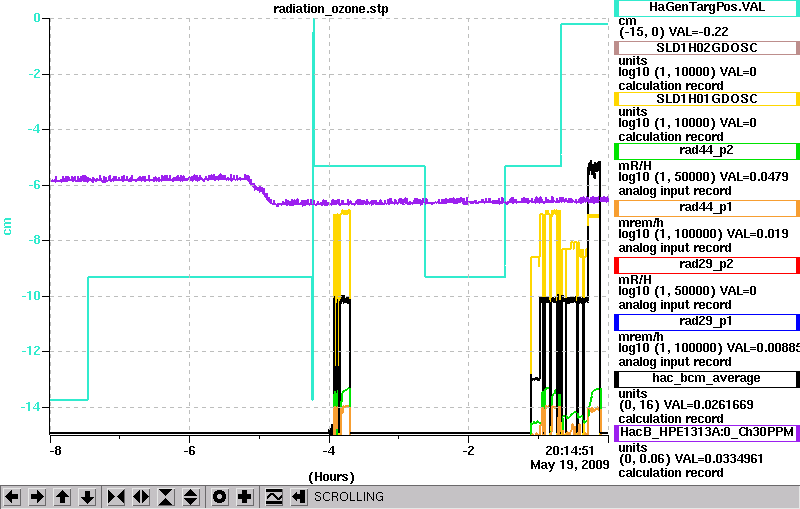Select the hac_bcm_average black legend box
800x509 pixels.
[x=707, y=379]
